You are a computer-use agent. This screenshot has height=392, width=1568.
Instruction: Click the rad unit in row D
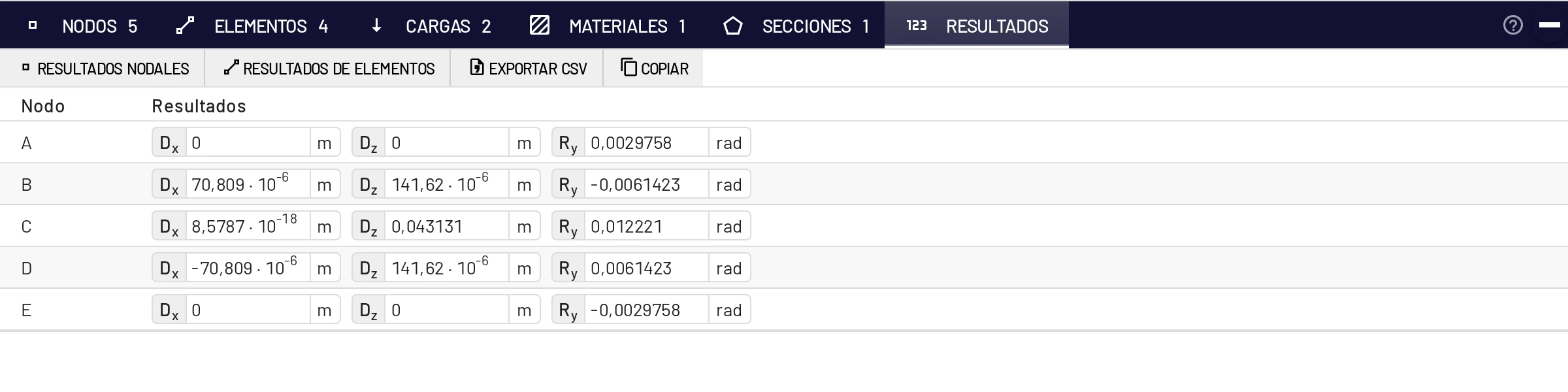729,269
